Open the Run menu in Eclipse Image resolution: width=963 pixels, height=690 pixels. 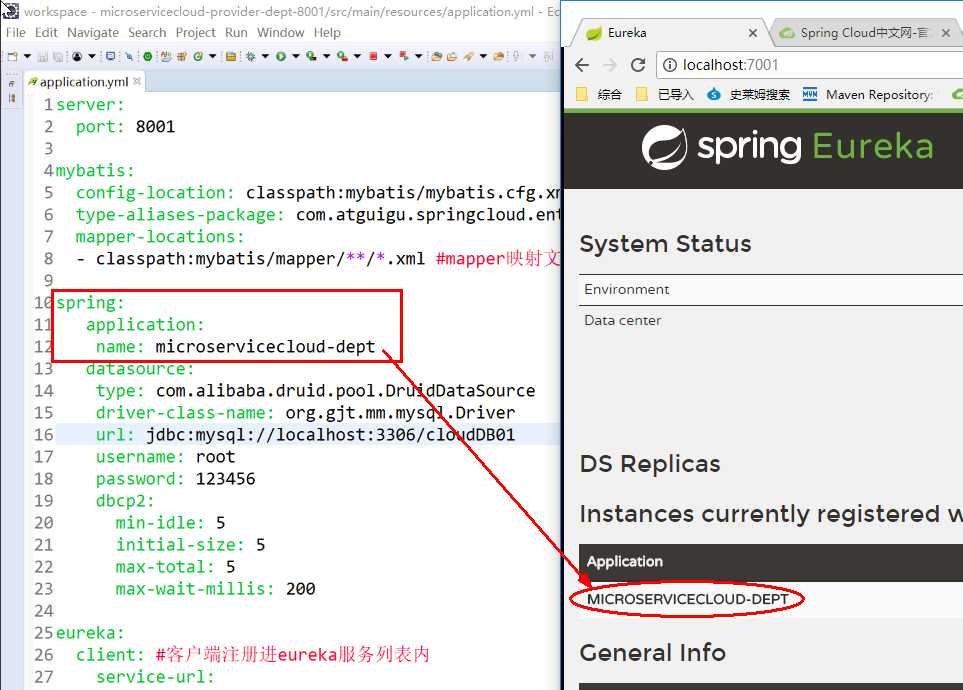(x=236, y=33)
